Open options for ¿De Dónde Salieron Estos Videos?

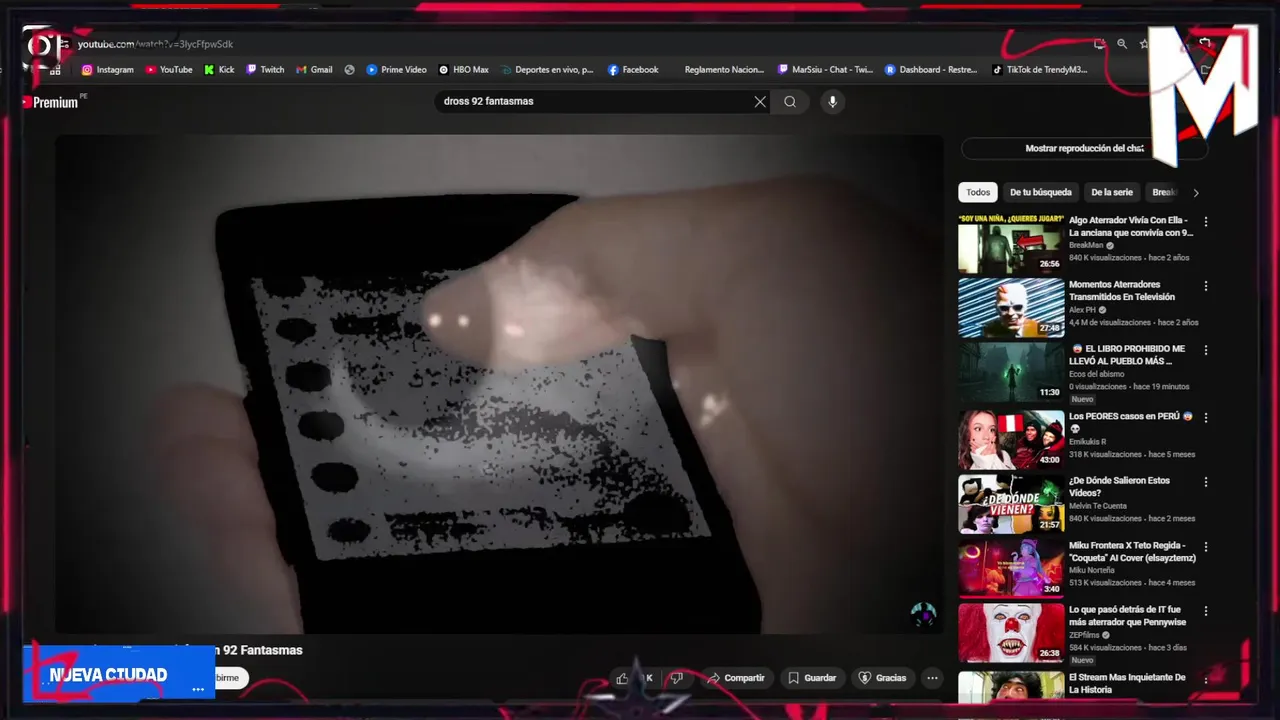[1206, 482]
